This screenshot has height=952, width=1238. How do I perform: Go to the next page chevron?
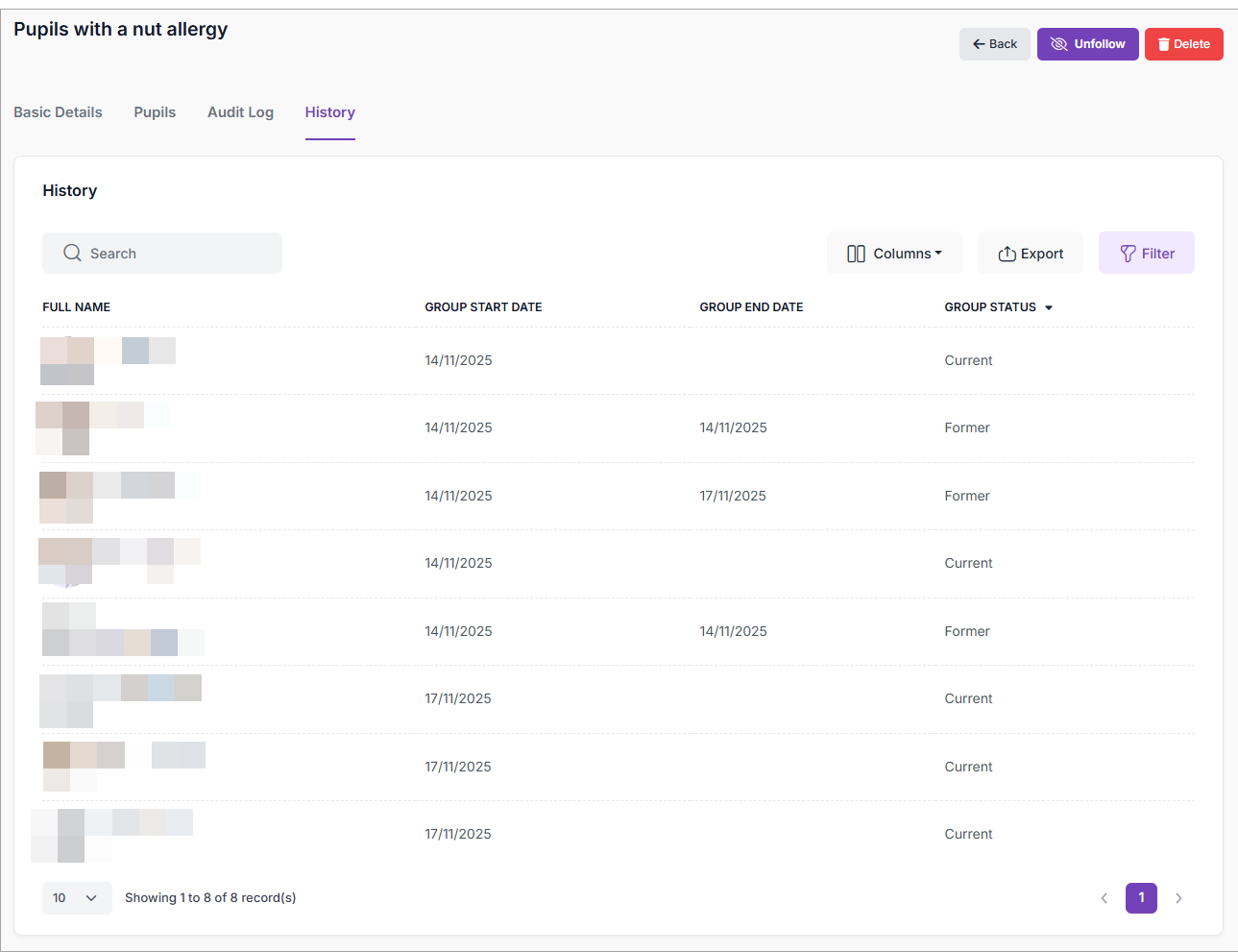(x=1178, y=898)
